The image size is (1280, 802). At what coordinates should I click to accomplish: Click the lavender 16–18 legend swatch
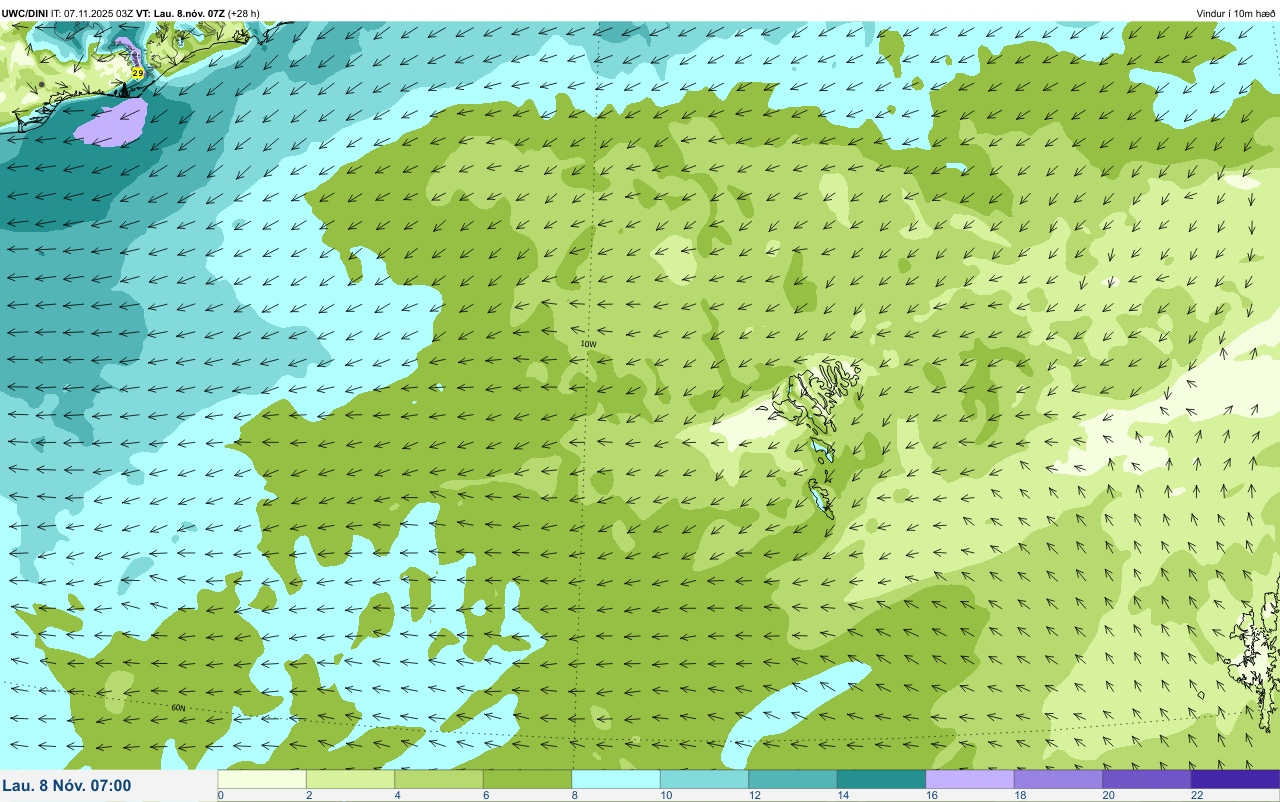click(970, 779)
